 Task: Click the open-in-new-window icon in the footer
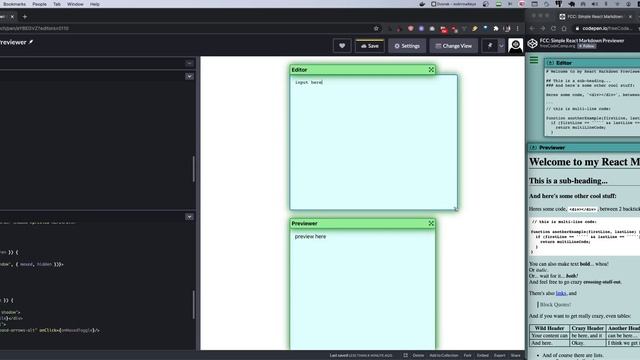pos(405,356)
